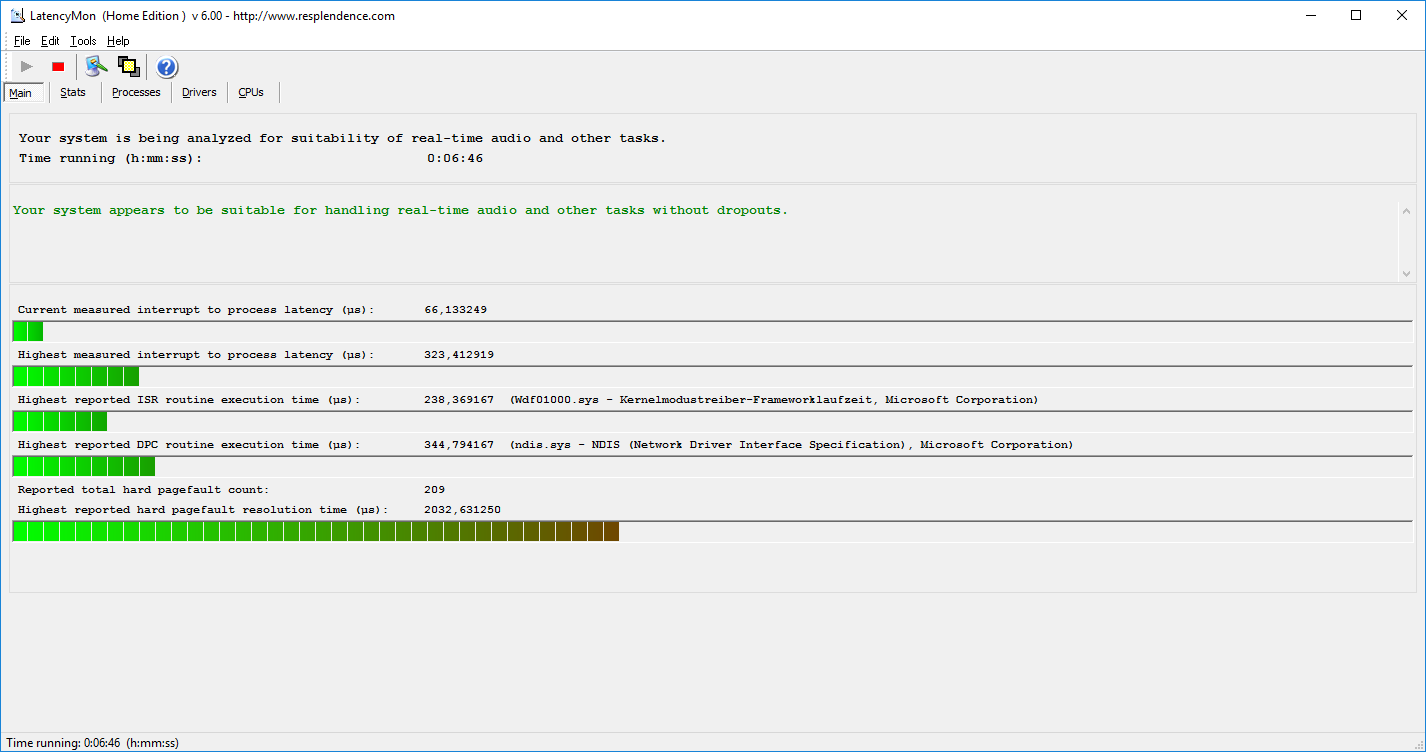Screen dimensions: 1426x752
Task: Click the 'Highest reported DPC routine execution time' label
Action: pyautogui.click(x=189, y=445)
